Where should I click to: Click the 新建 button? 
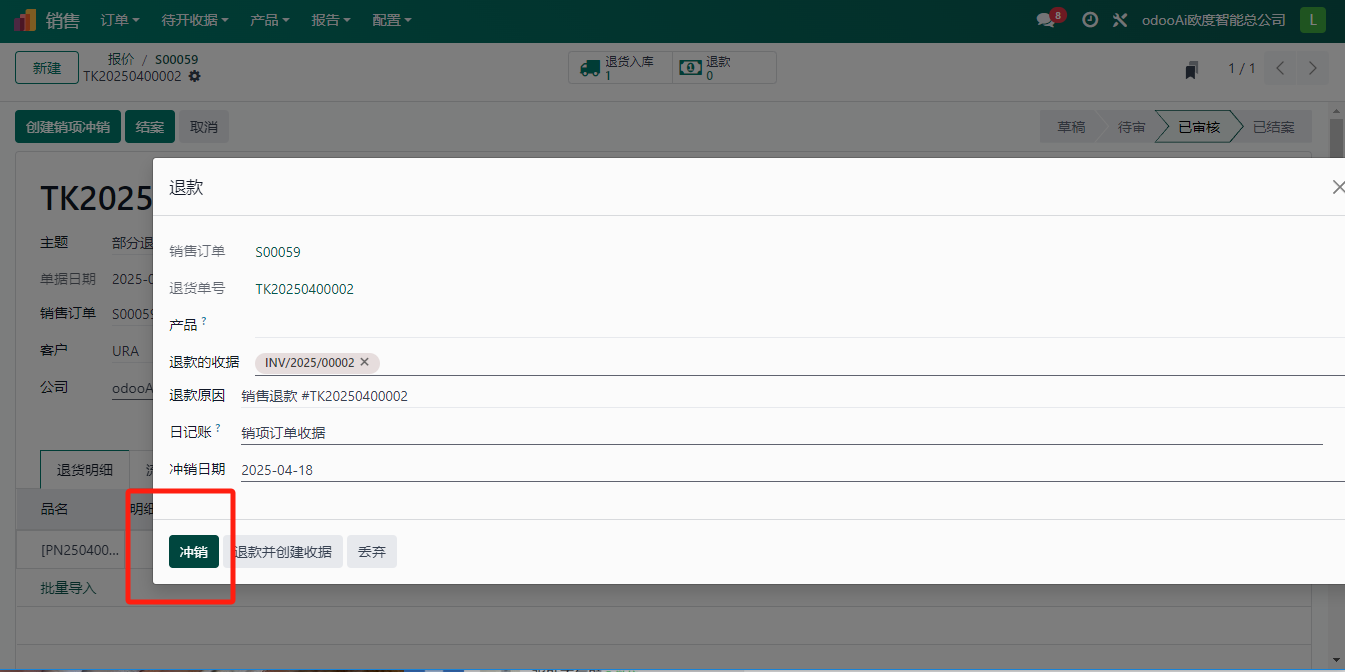pos(47,68)
